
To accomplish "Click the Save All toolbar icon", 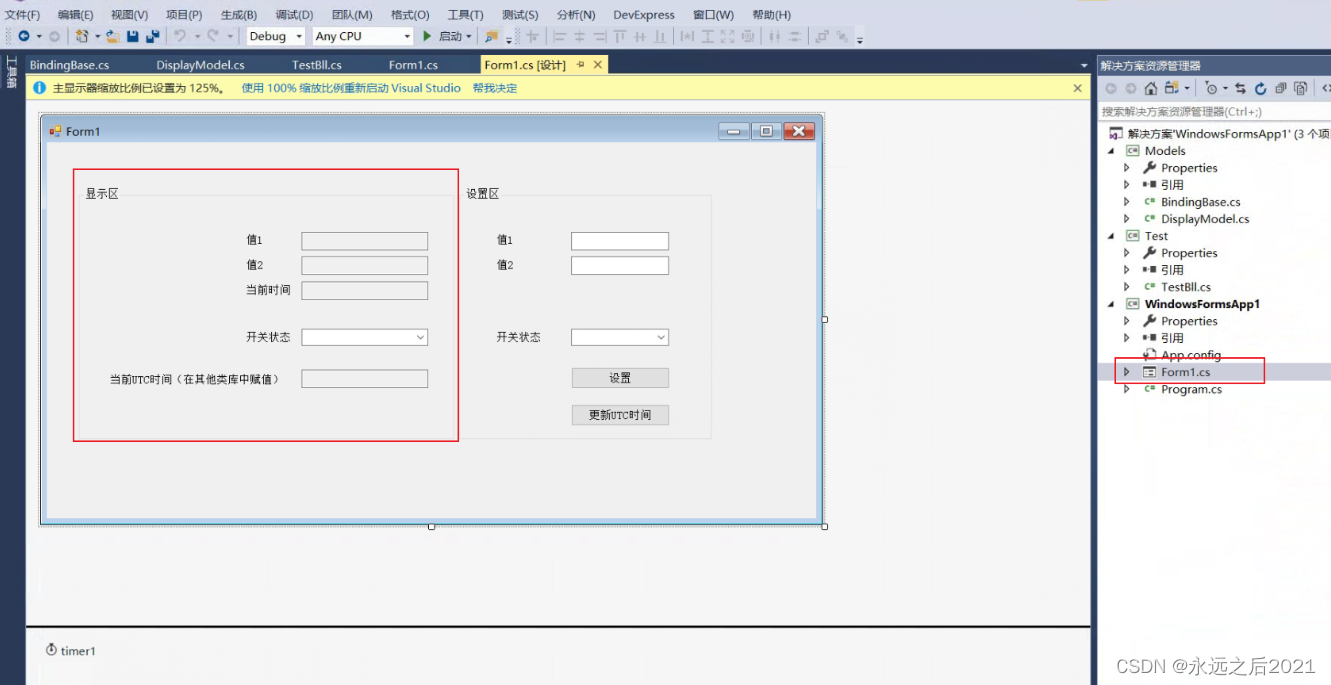I will (152, 36).
